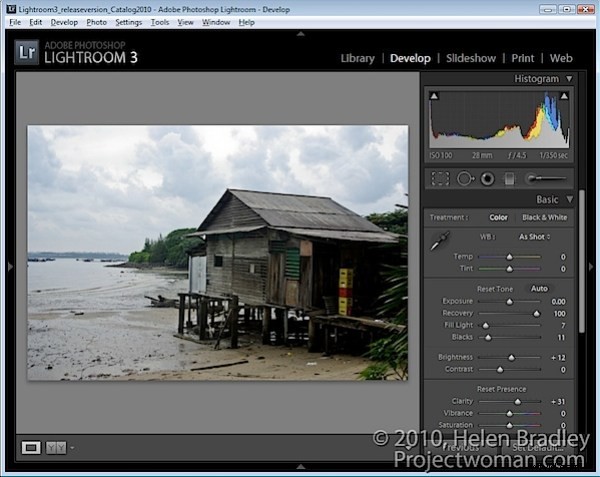Switch to Before/After YY view
Screen dimensions: 600x477
[56, 448]
